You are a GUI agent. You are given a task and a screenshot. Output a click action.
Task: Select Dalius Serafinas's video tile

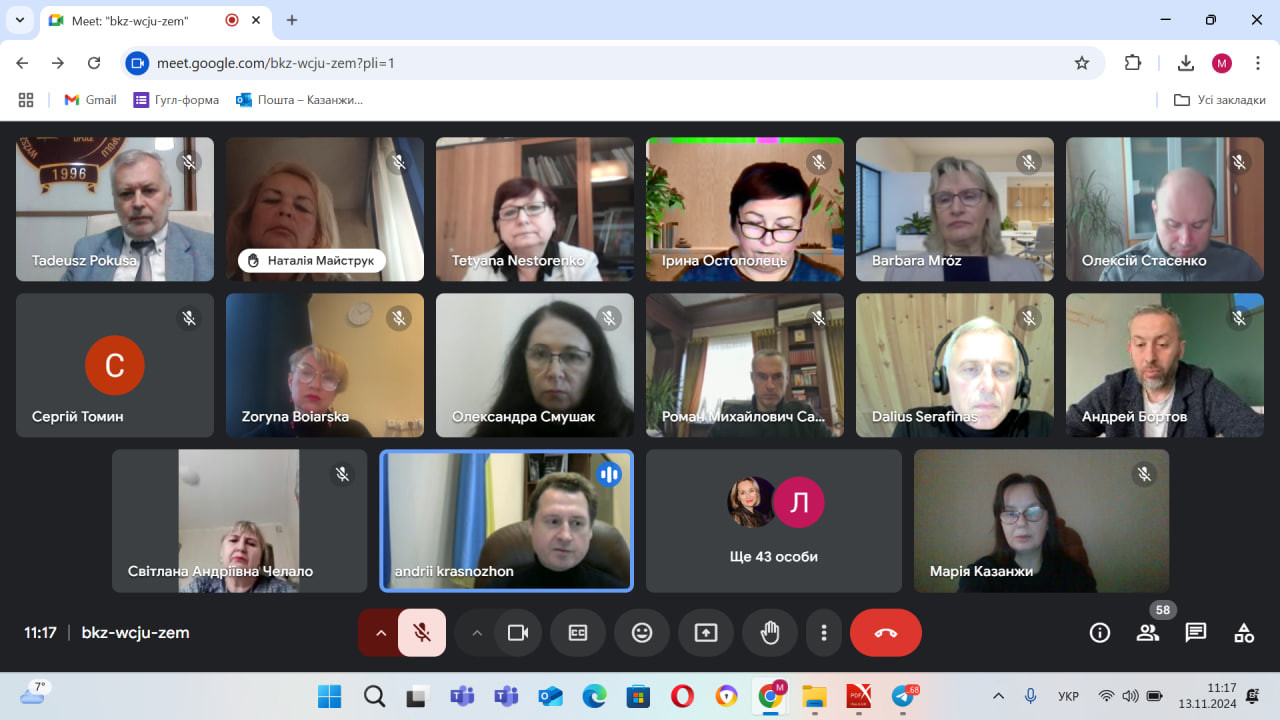click(x=955, y=365)
